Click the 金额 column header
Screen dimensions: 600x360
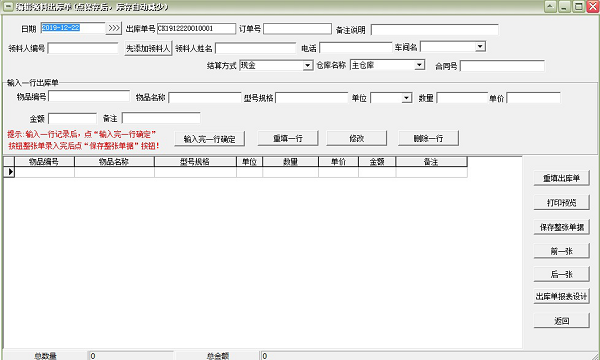point(377,162)
